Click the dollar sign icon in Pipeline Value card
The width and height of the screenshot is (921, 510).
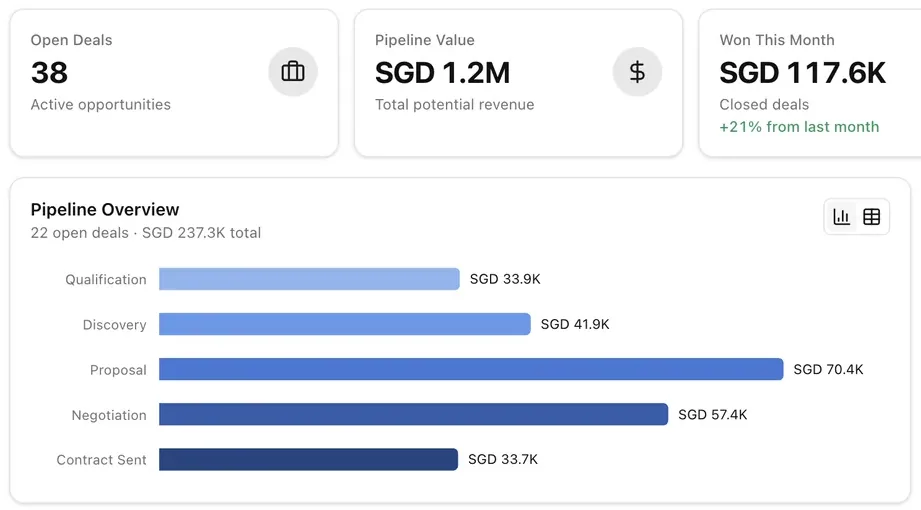[x=637, y=72]
